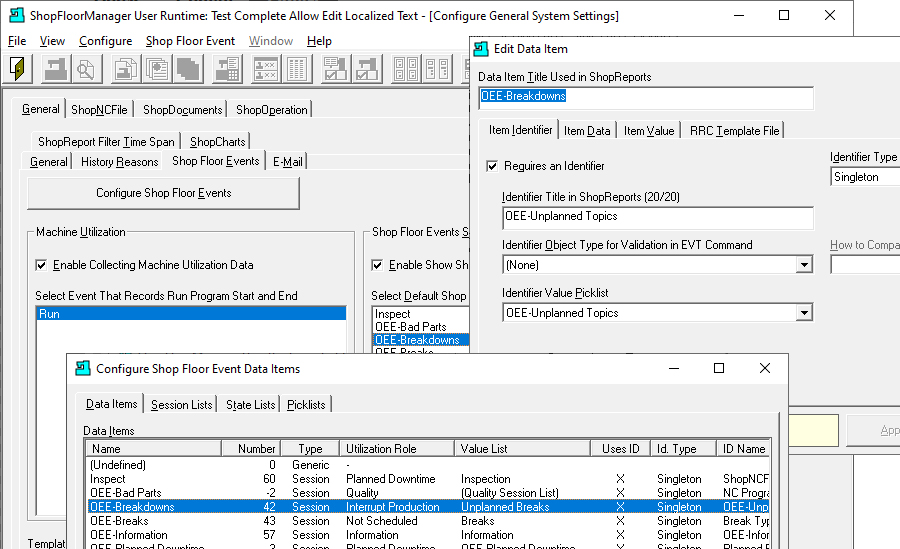The height and width of the screenshot is (549, 900).
Task: Click the Data Item Title input field
Action: [646, 98]
